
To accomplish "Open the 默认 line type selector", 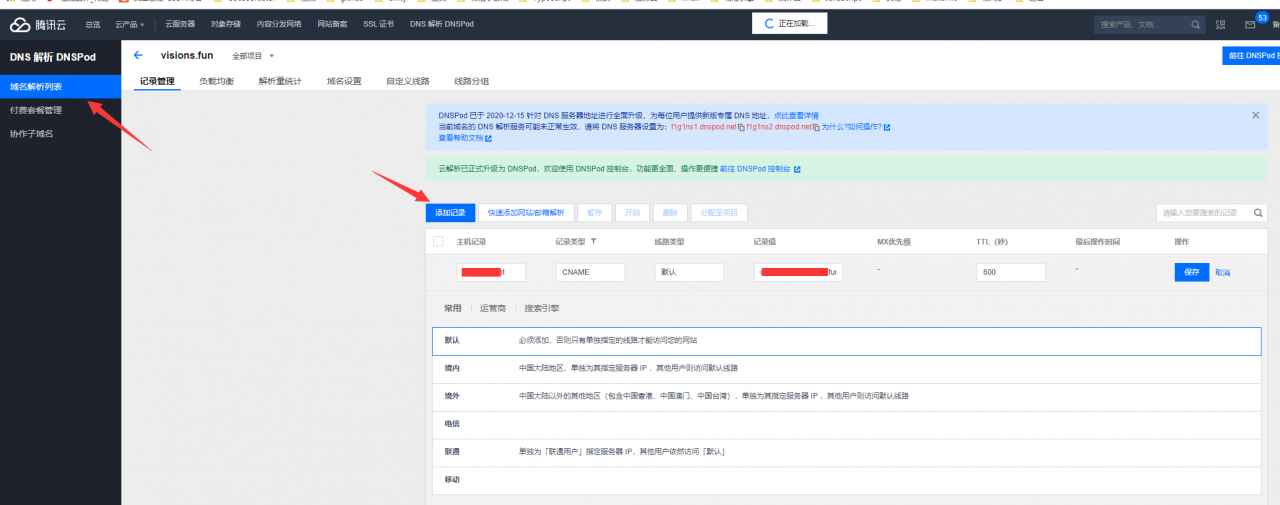I will point(689,272).
